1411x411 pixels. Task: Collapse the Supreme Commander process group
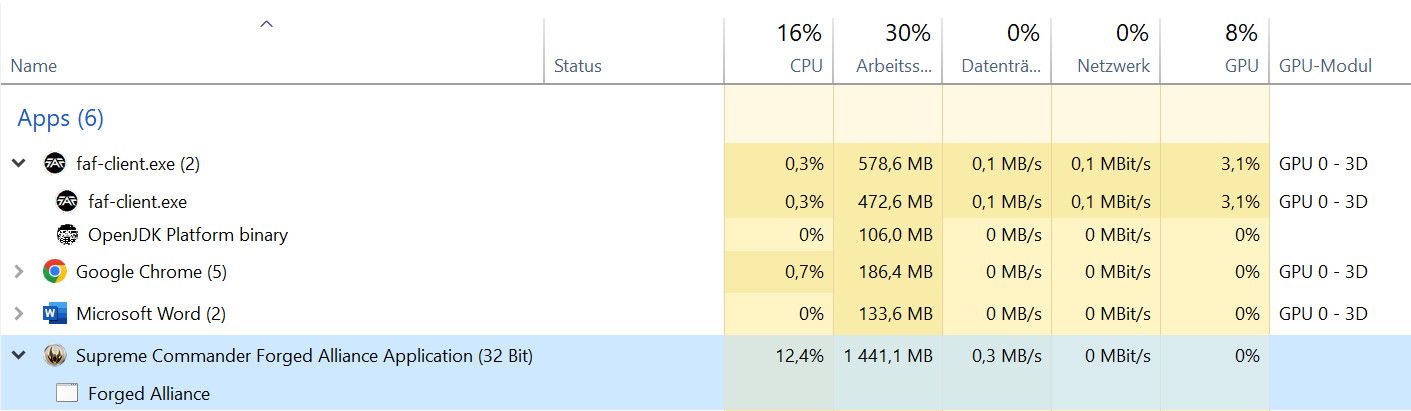coord(18,355)
